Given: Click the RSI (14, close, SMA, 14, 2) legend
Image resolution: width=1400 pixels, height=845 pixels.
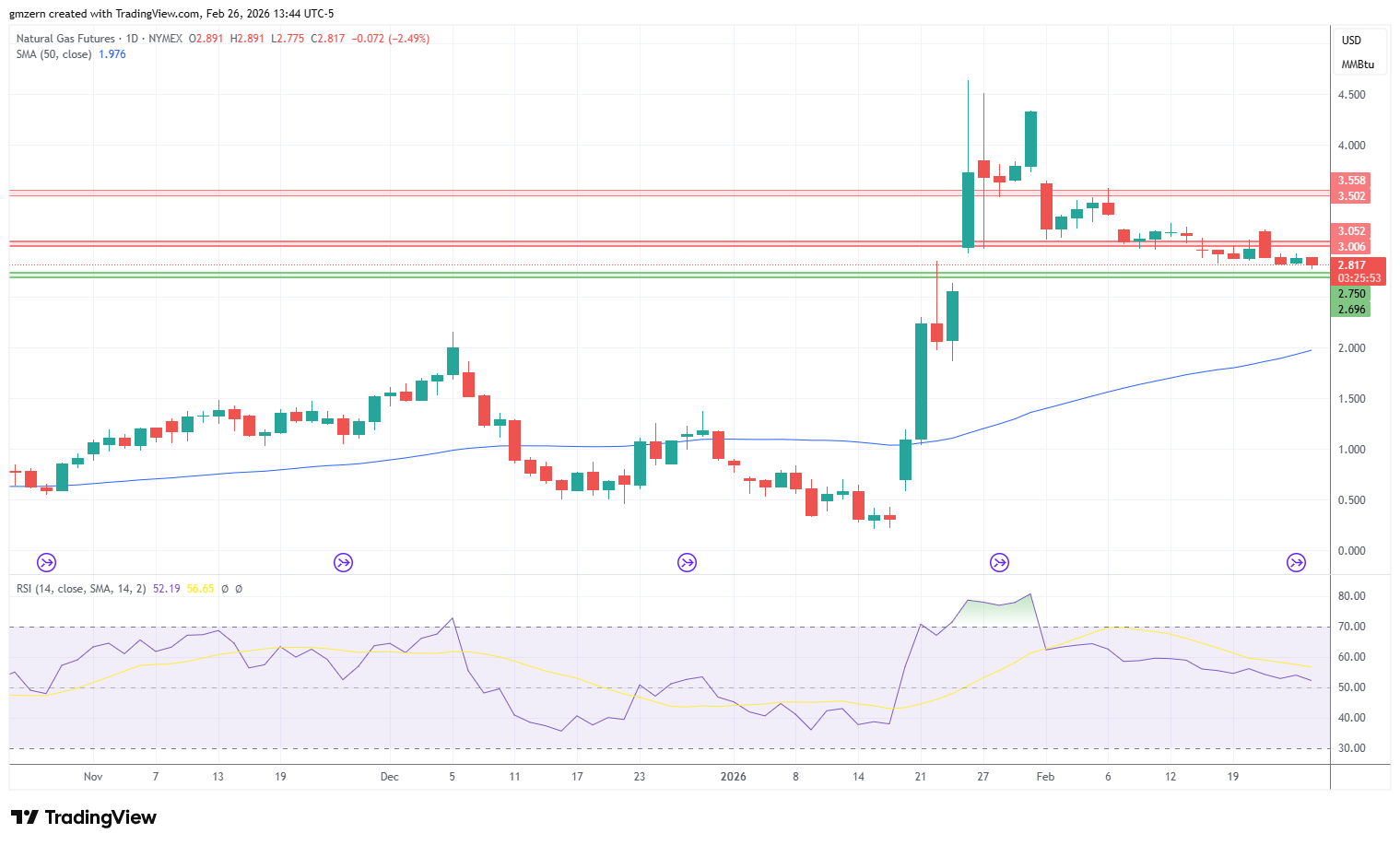Looking at the screenshot, I should 81,589.
